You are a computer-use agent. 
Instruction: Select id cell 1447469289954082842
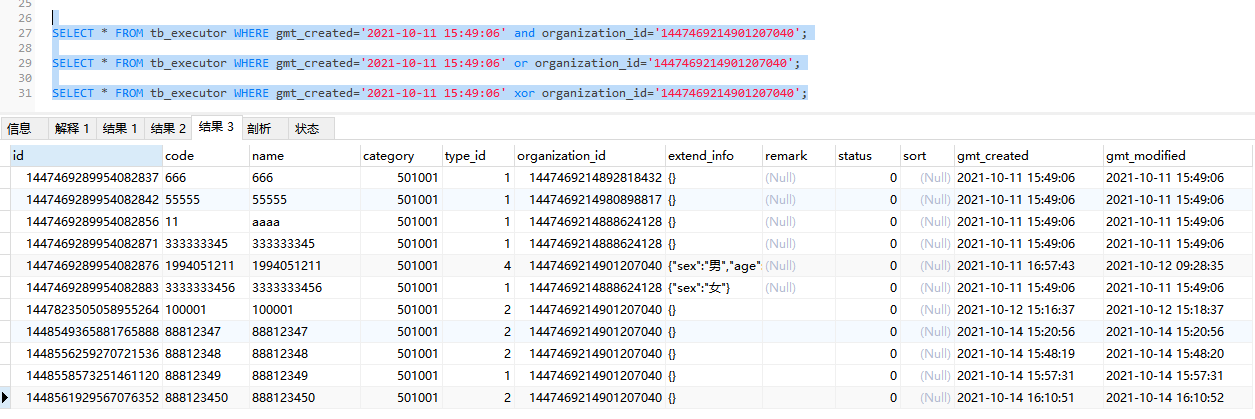pos(86,199)
